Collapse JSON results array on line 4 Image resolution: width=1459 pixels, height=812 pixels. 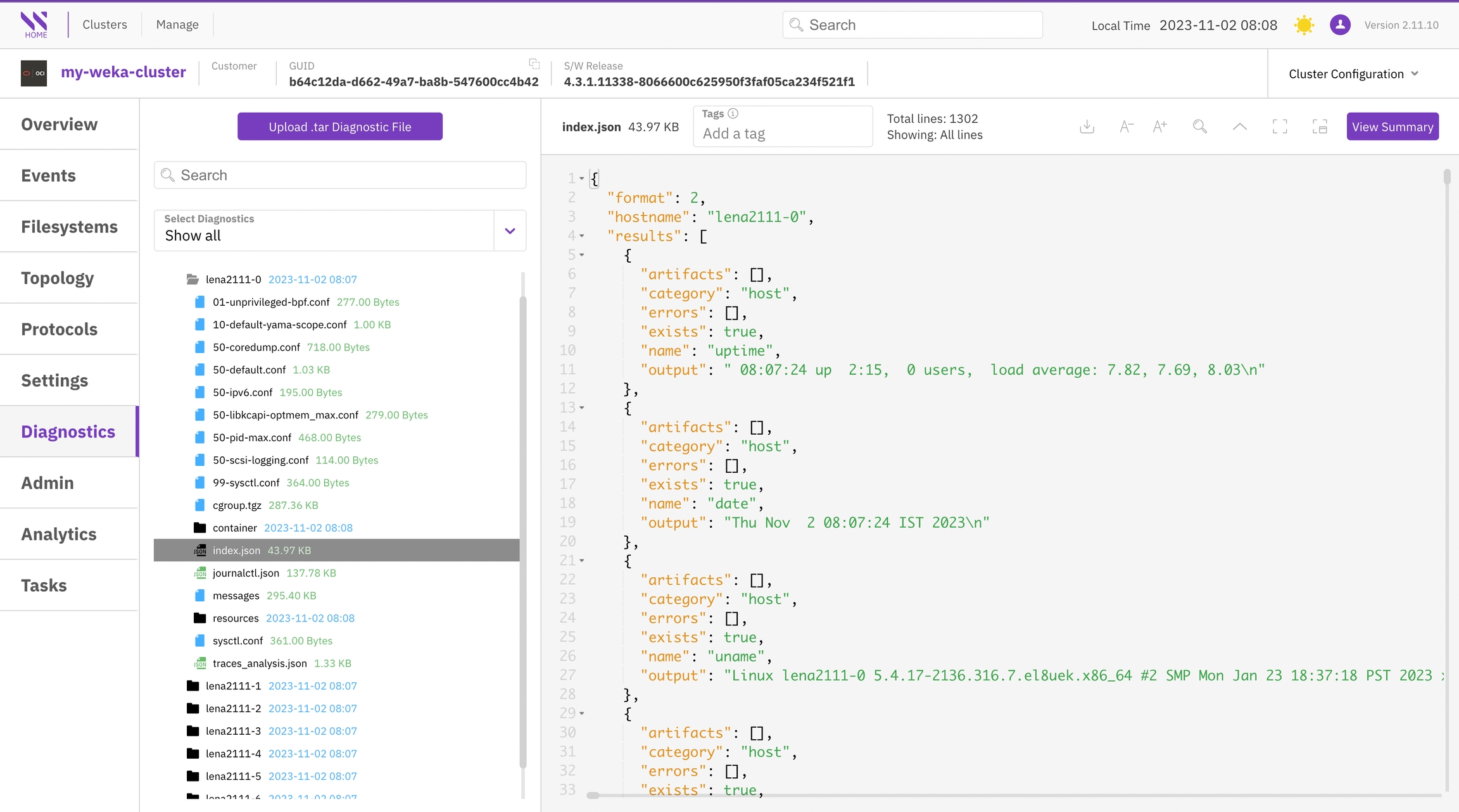point(582,236)
